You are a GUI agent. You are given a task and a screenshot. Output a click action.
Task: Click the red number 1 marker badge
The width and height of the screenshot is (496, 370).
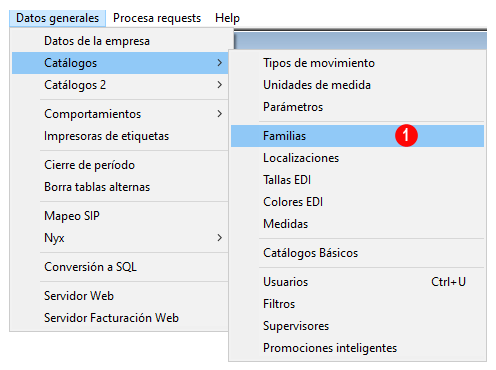click(406, 136)
